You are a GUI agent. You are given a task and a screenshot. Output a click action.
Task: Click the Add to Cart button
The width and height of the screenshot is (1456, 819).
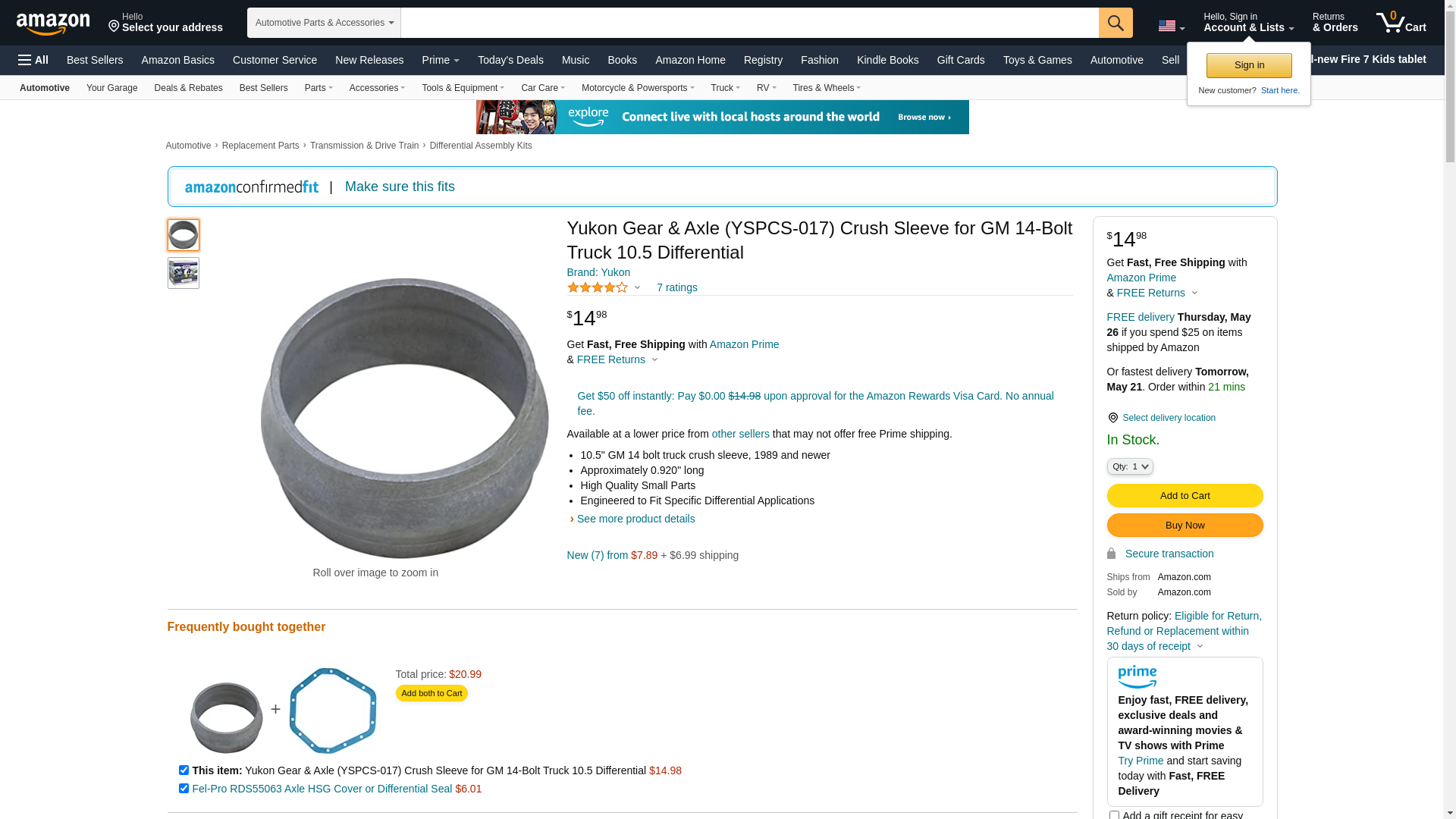click(1185, 496)
